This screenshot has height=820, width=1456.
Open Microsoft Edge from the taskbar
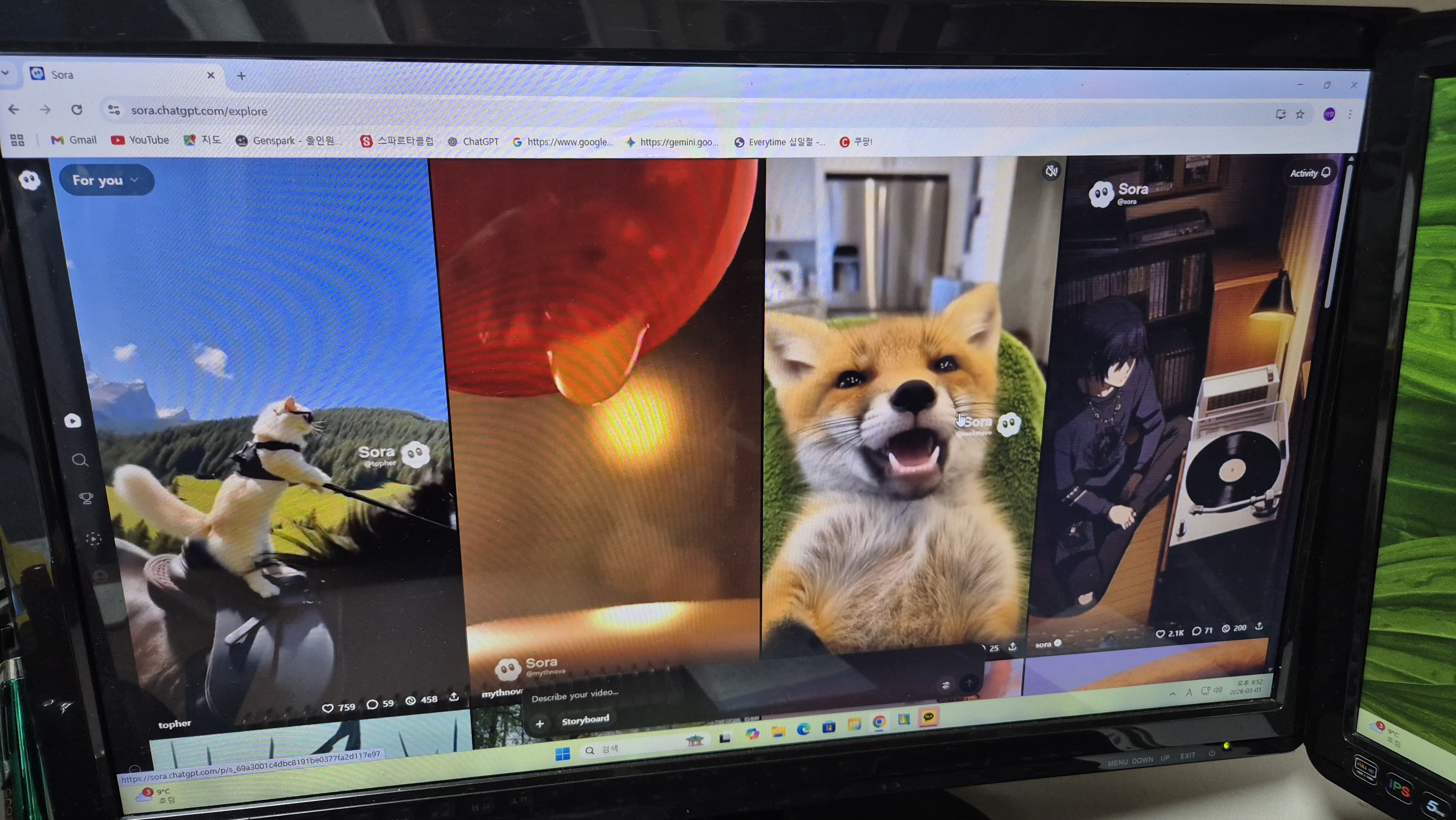803,729
